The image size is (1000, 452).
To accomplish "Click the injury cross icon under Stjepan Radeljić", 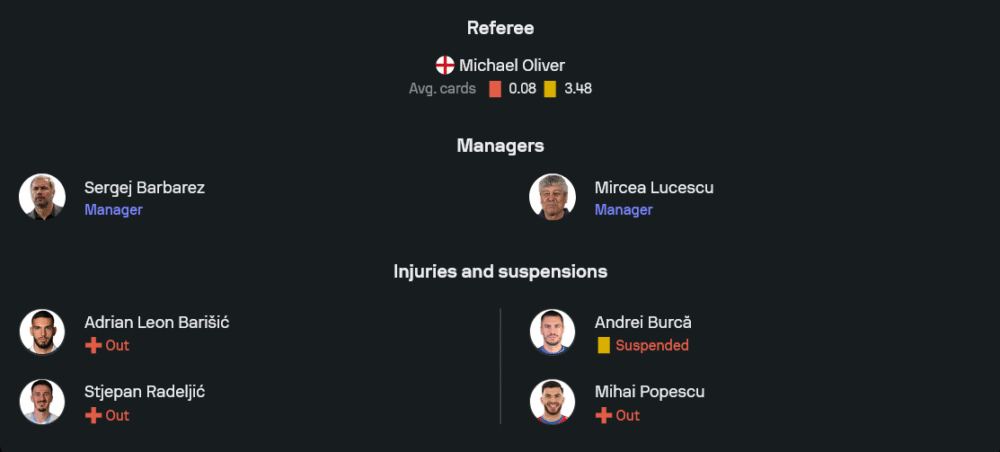I will point(93,416).
